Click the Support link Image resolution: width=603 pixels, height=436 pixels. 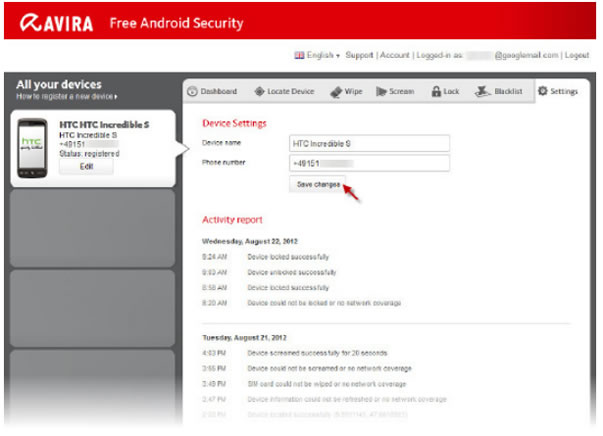pyautogui.click(x=359, y=55)
